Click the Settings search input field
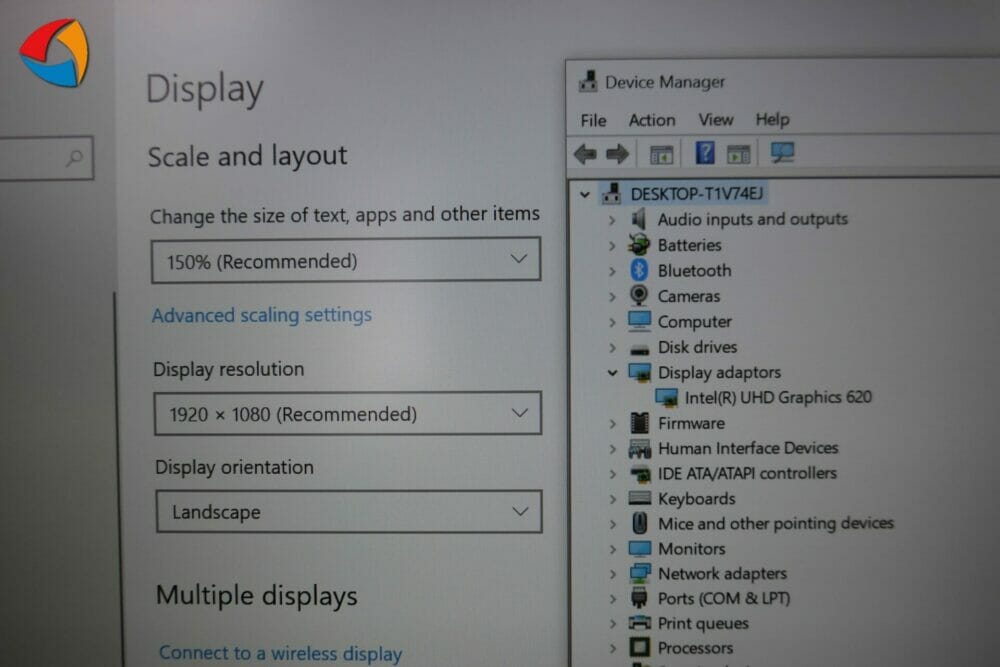Viewport: 1000px width, 667px height. click(46, 158)
